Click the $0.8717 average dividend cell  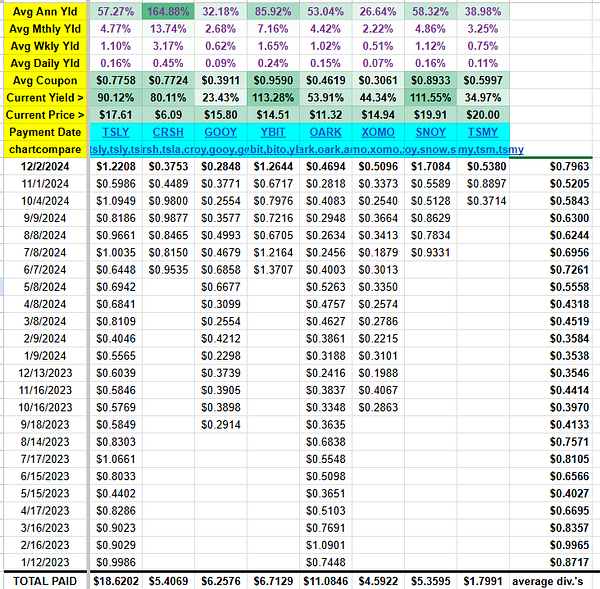[x=551, y=562]
